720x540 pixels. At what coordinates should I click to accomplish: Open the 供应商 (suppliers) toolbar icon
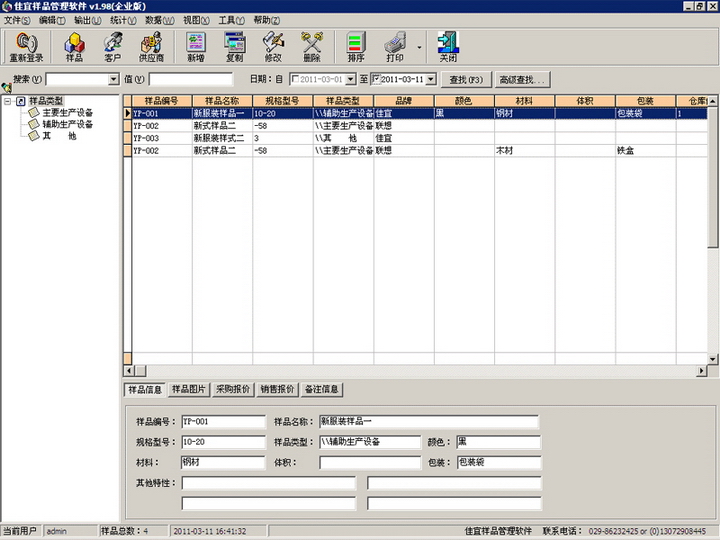(151, 46)
